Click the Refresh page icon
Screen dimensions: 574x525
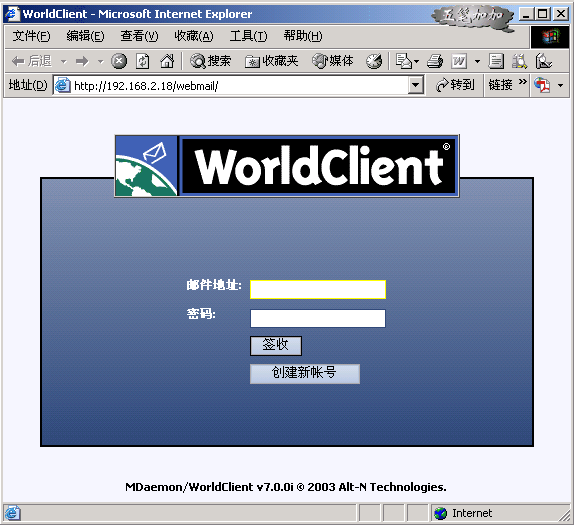pos(143,61)
